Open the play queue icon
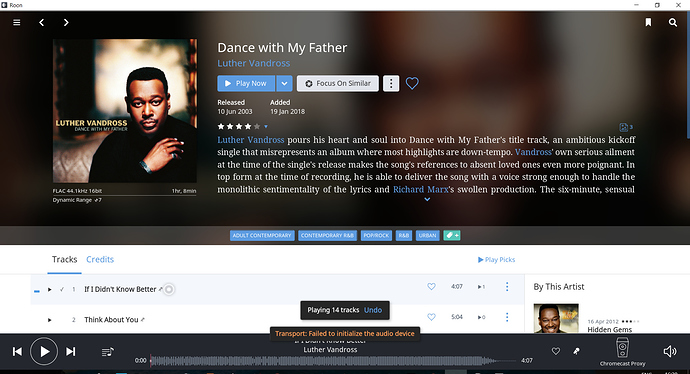 point(108,352)
